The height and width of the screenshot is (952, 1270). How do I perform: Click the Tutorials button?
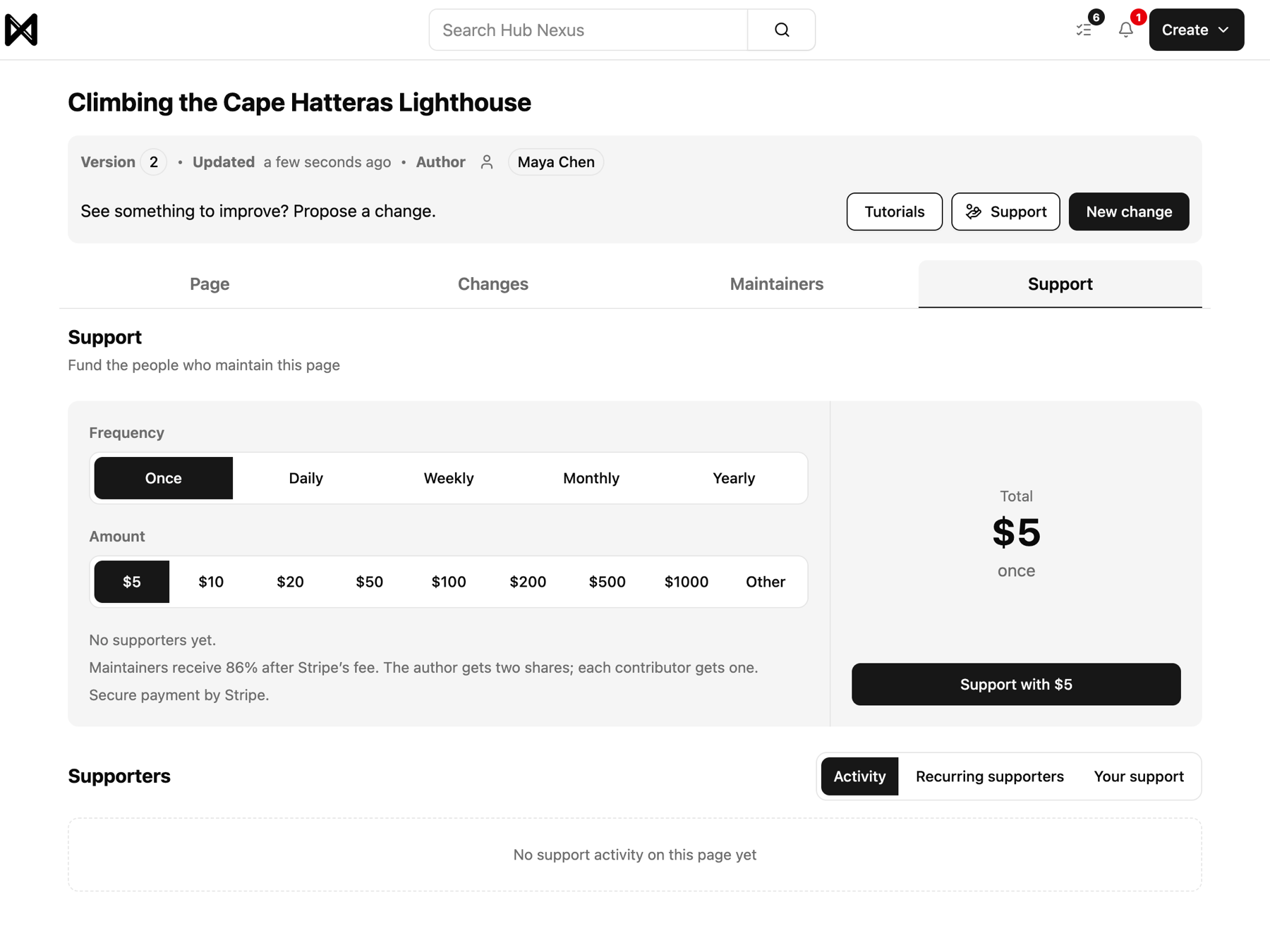click(x=895, y=212)
